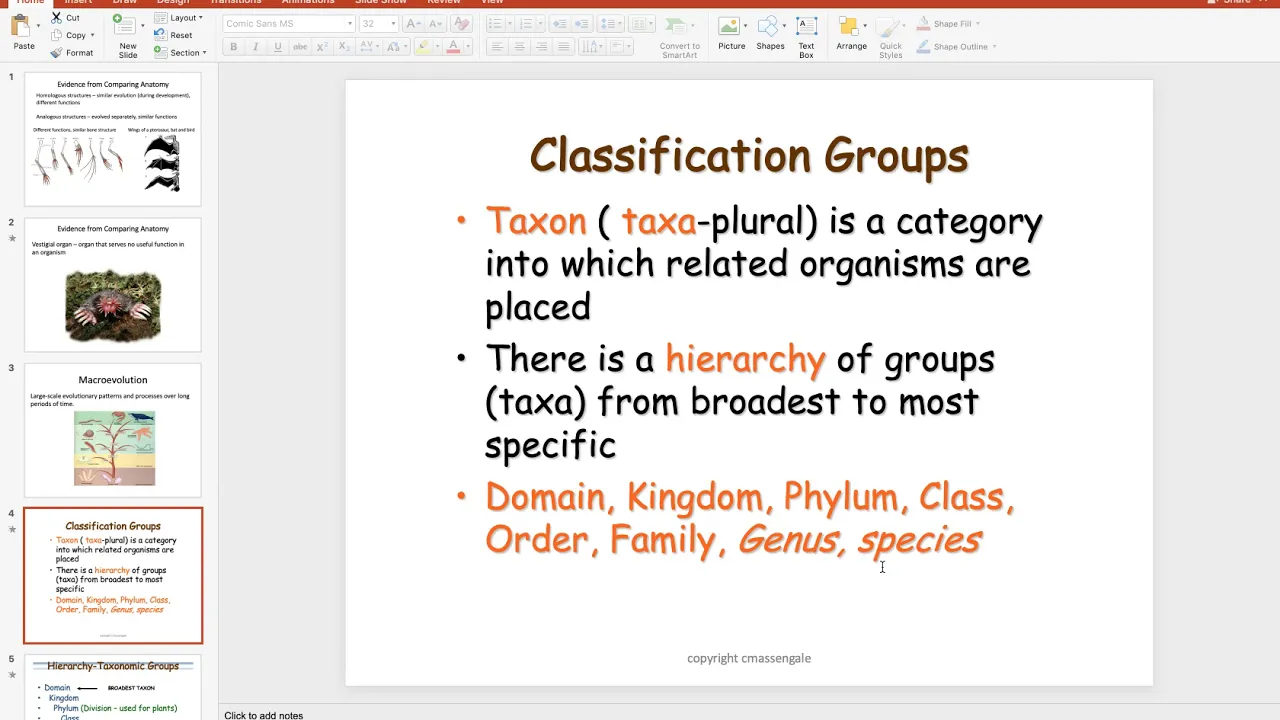
Task: Toggle Subscript formatting
Action: click(x=344, y=47)
